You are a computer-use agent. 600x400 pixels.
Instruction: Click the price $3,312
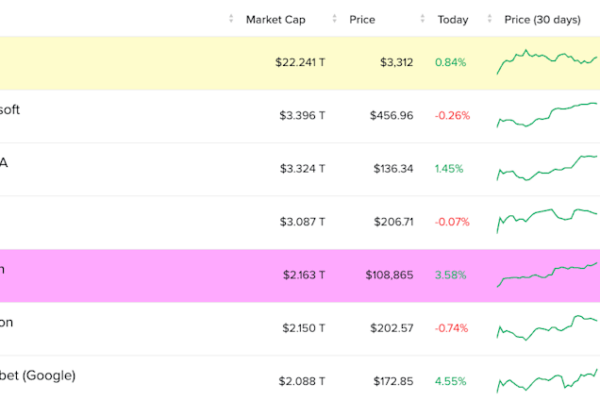click(396, 62)
